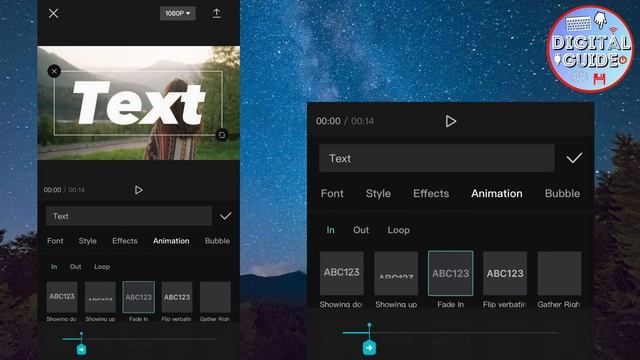Screen dimensions: 640x360
Task: Confirm with checkmark in enlarged panel
Action: (x=574, y=158)
